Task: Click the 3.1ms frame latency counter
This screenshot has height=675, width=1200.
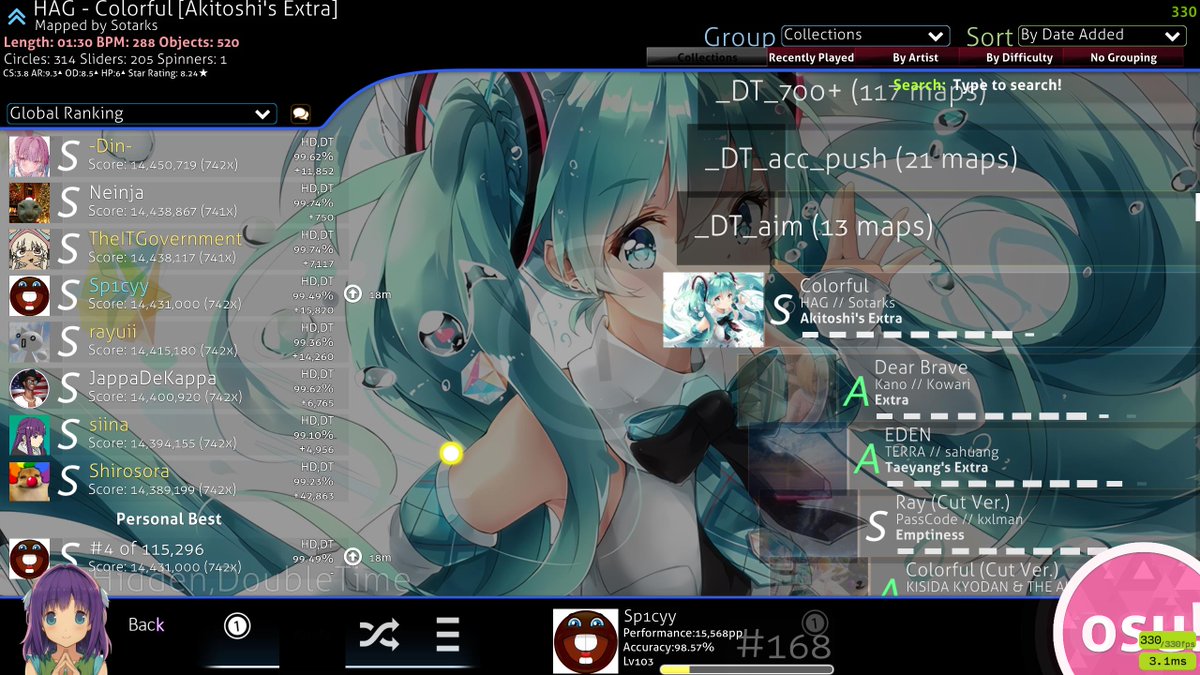Action: (1167, 661)
